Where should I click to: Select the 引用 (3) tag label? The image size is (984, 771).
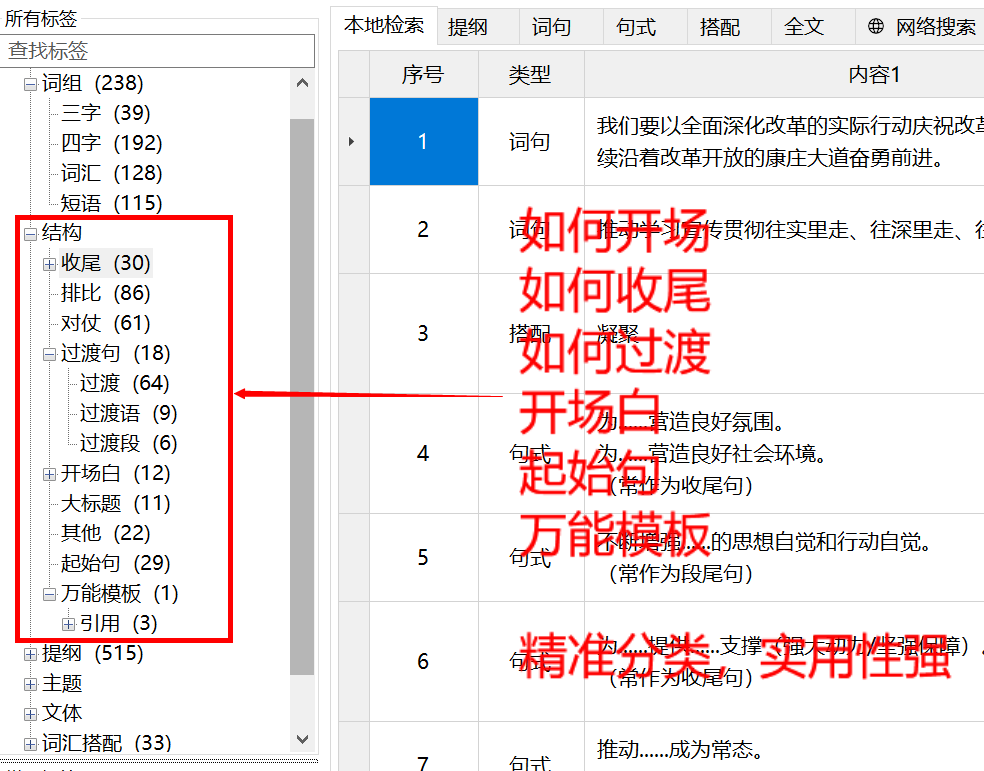click(x=119, y=624)
